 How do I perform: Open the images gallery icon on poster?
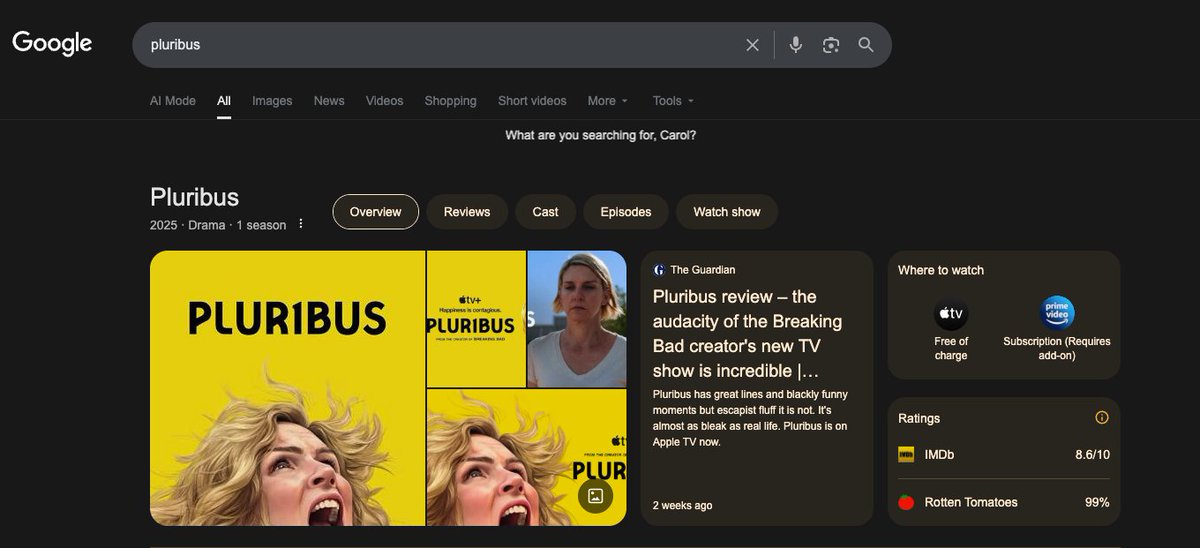(595, 495)
